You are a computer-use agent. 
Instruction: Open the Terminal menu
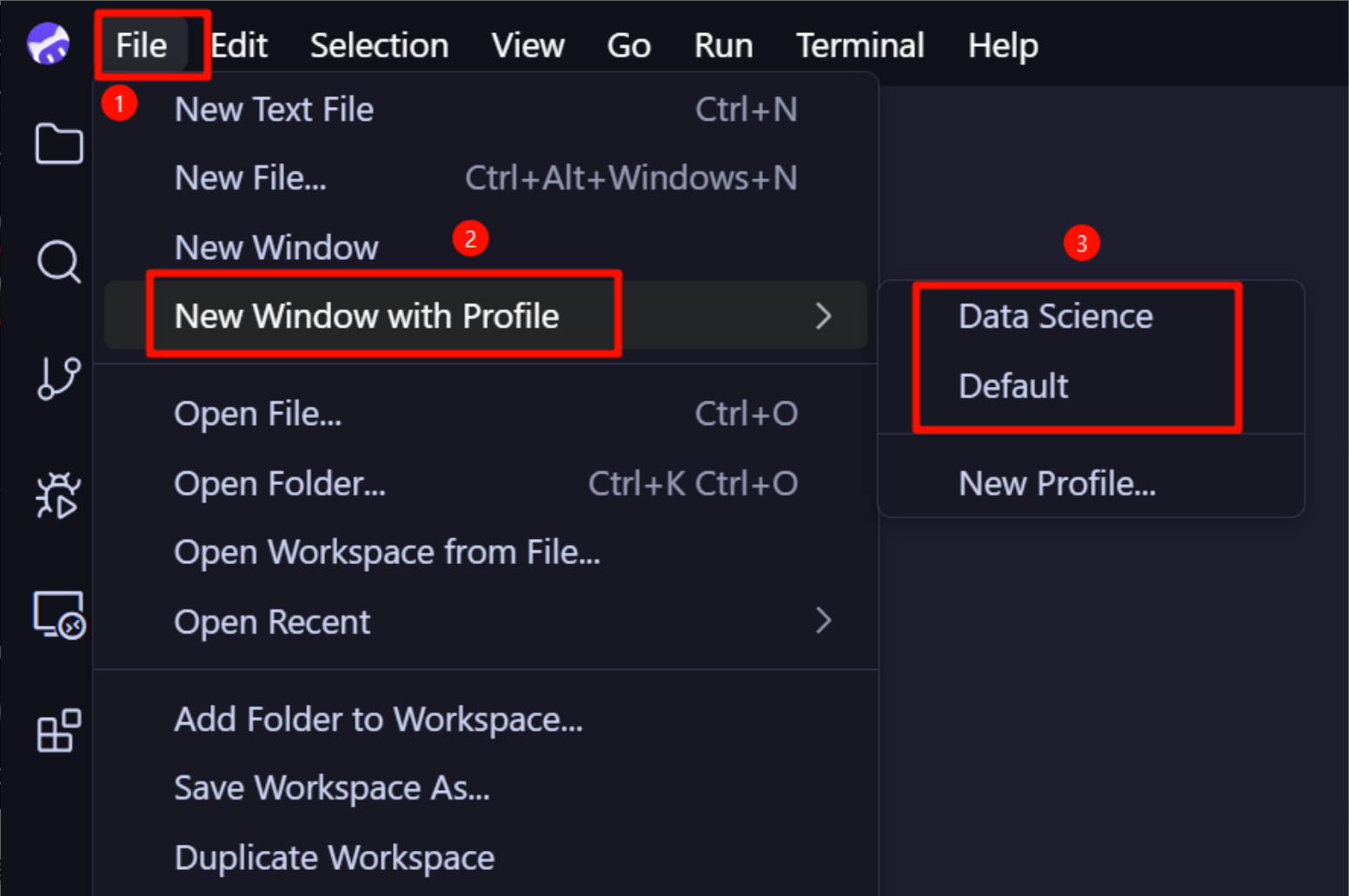(859, 44)
